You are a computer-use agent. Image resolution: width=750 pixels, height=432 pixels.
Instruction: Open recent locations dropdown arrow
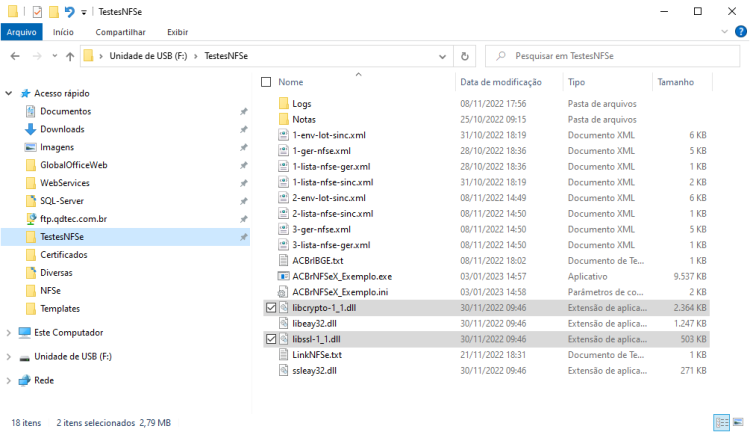[x=55, y=56]
